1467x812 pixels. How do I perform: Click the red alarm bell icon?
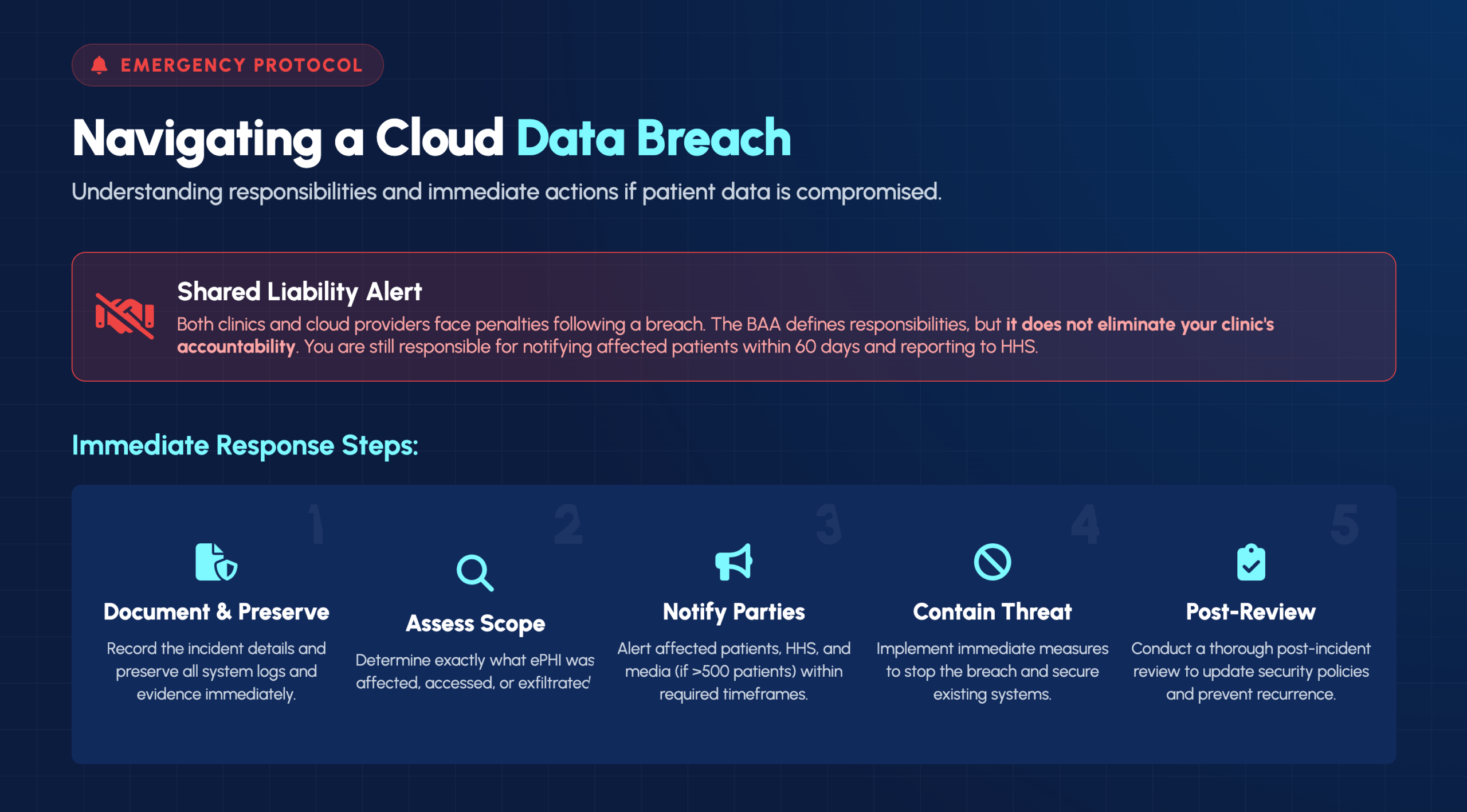coord(99,65)
